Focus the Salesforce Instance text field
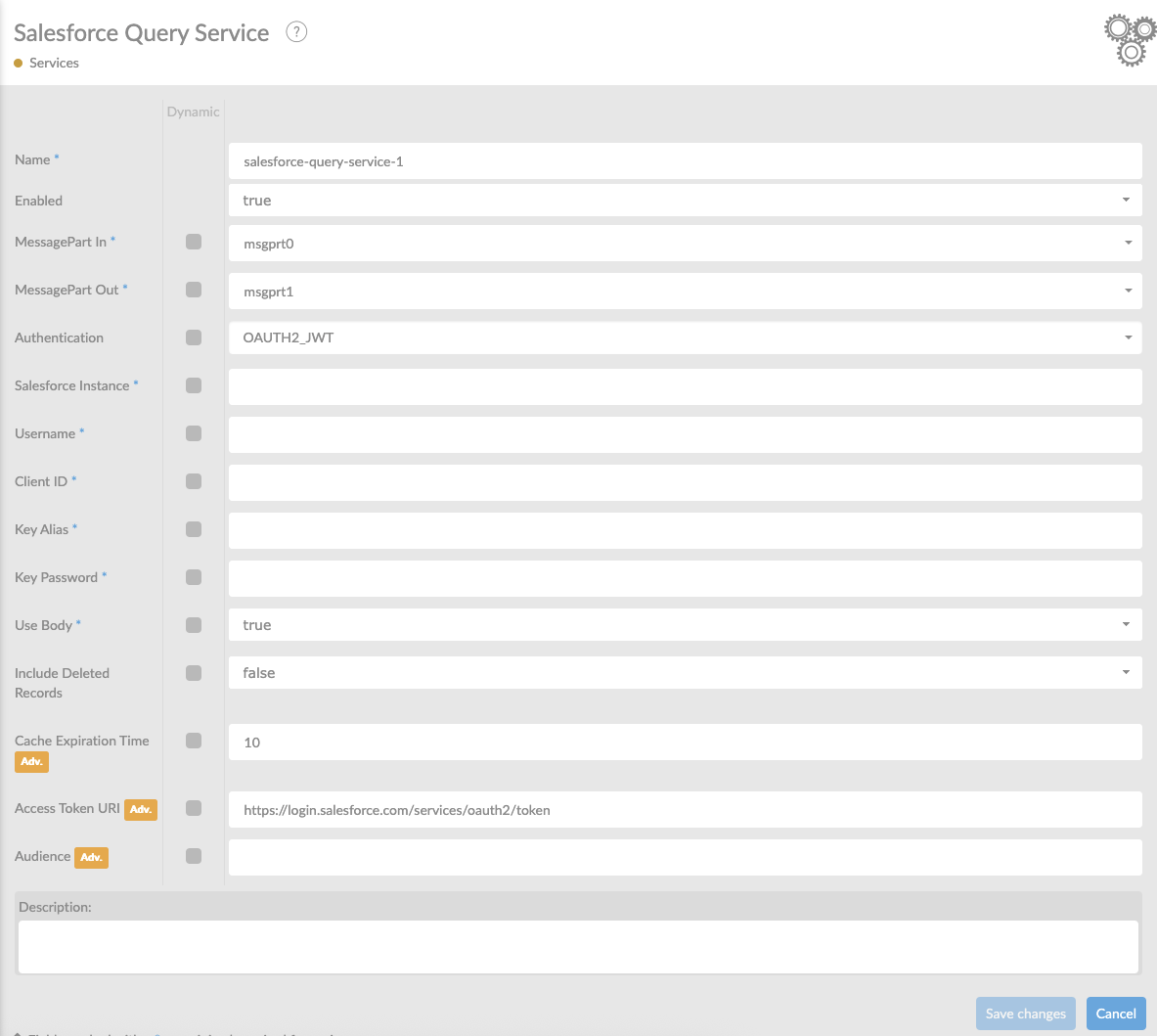Screen dimensions: 1157x1036 tap(685, 387)
